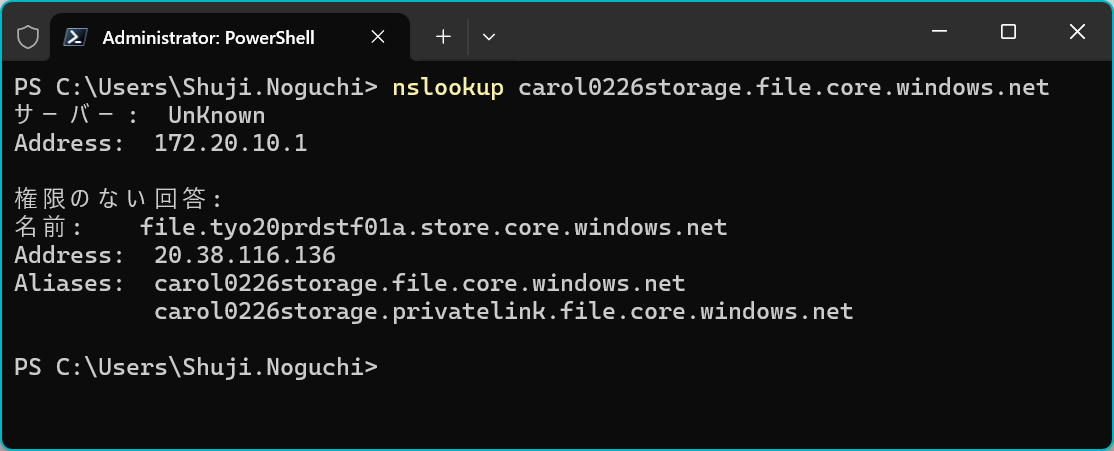Close the terminal window
Image resolution: width=1114 pixels, height=451 pixels.
pos(1077,32)
